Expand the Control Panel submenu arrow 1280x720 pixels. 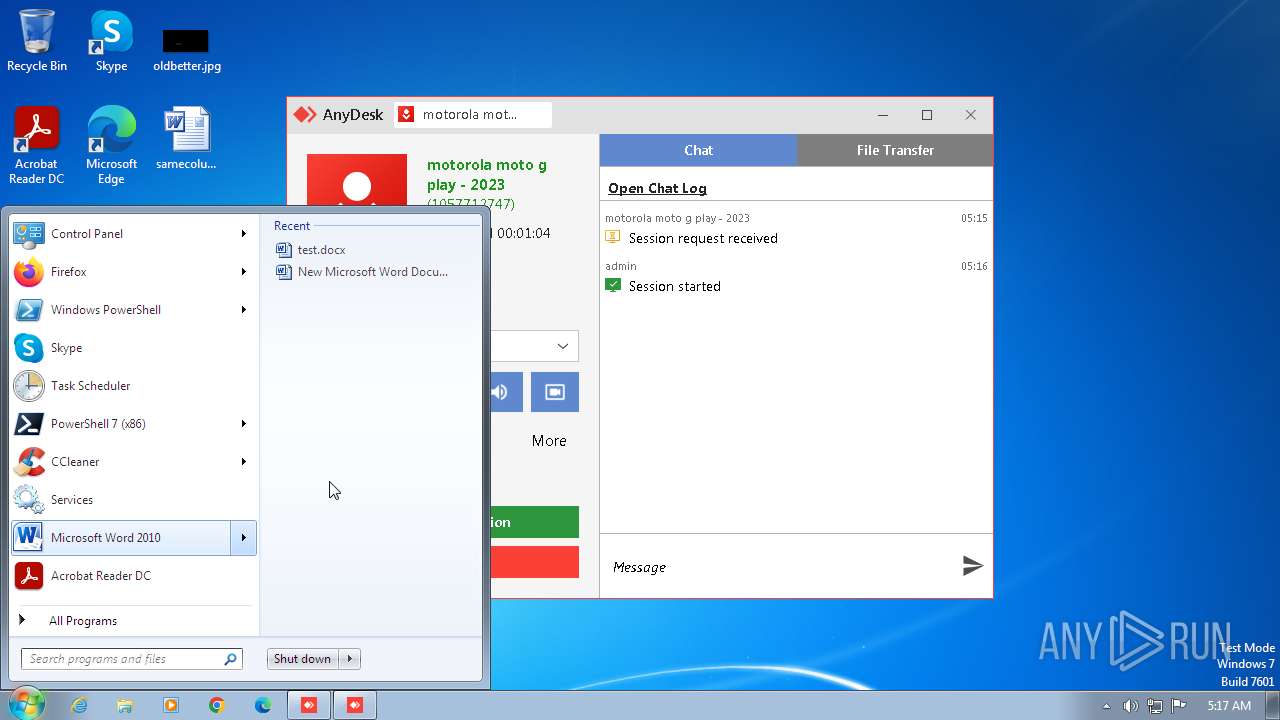click(x=243, y=234)
